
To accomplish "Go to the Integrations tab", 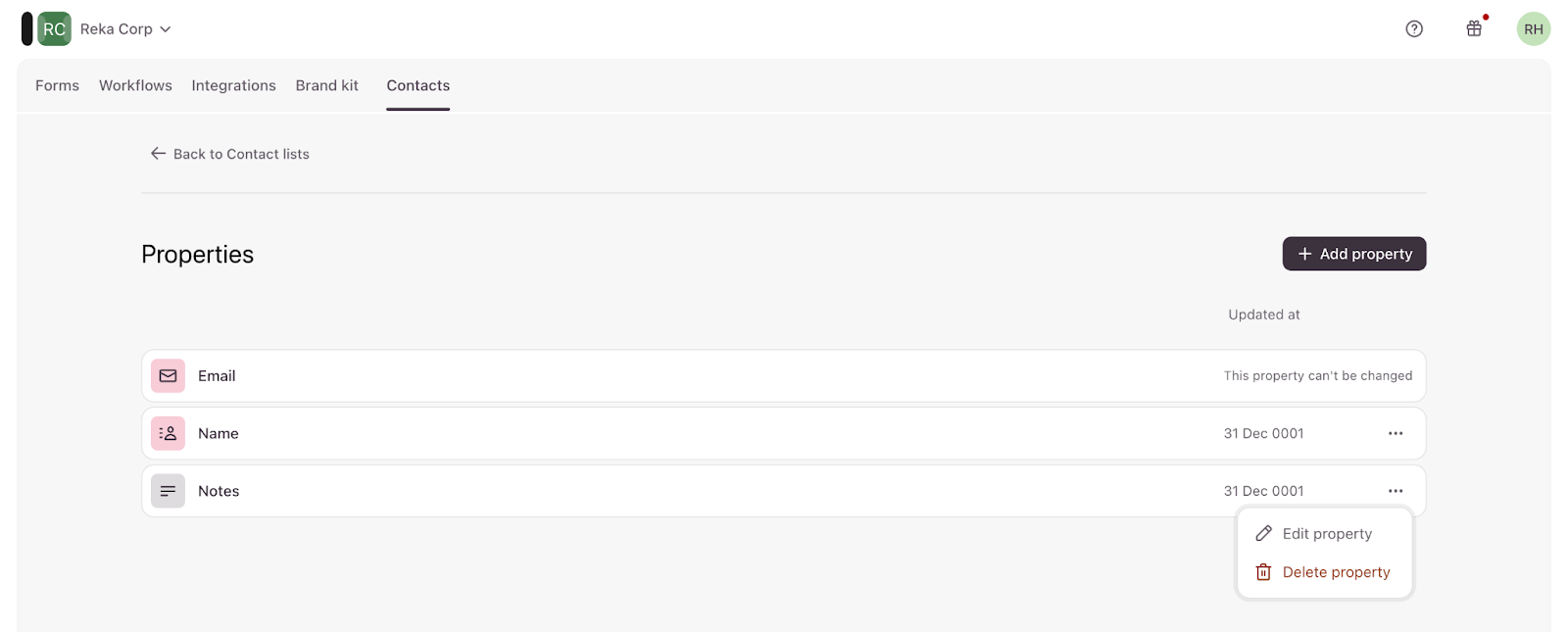I will point(233,86).
